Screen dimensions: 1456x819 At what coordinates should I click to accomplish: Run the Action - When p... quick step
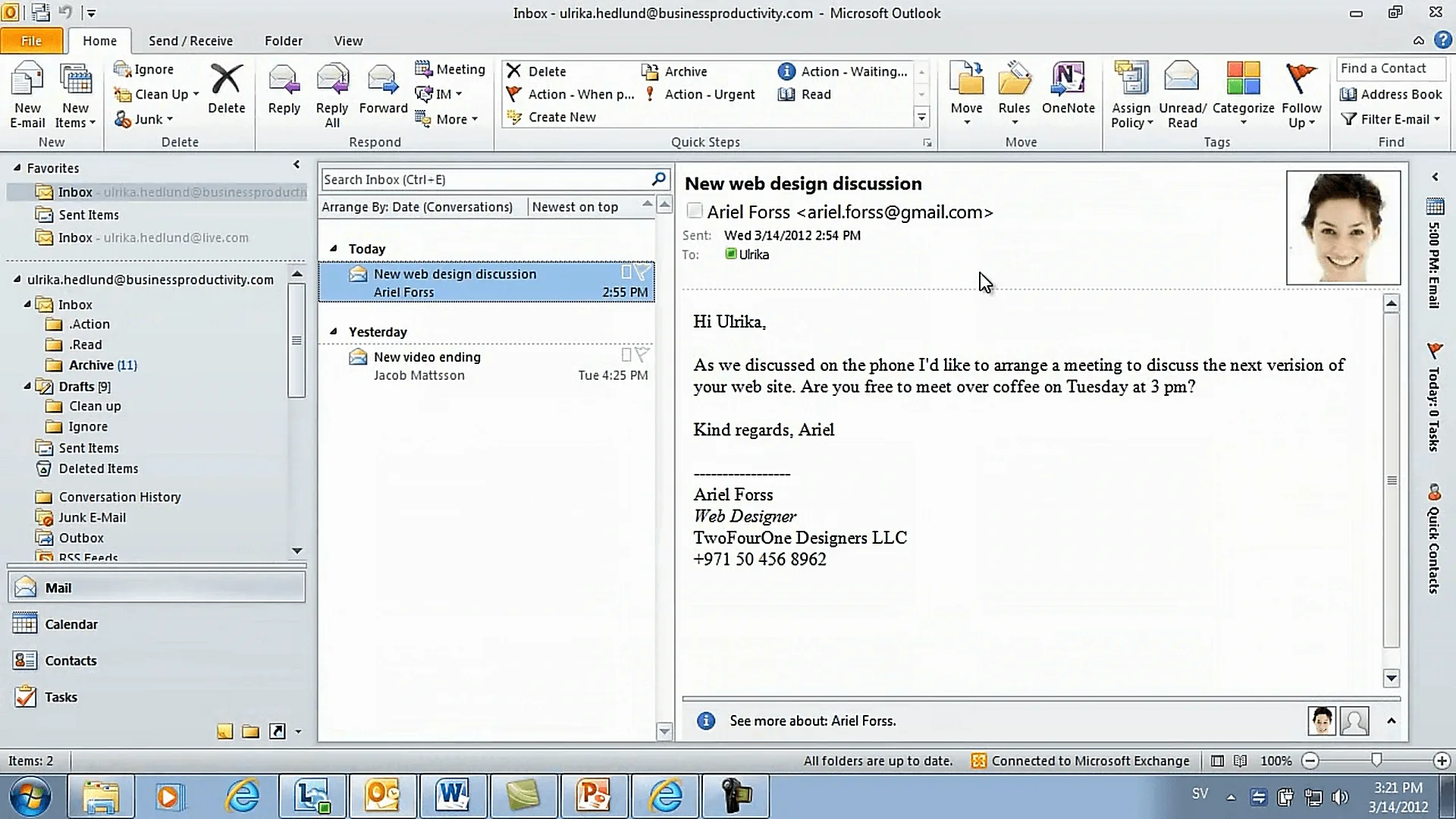(x=570, y=94)
